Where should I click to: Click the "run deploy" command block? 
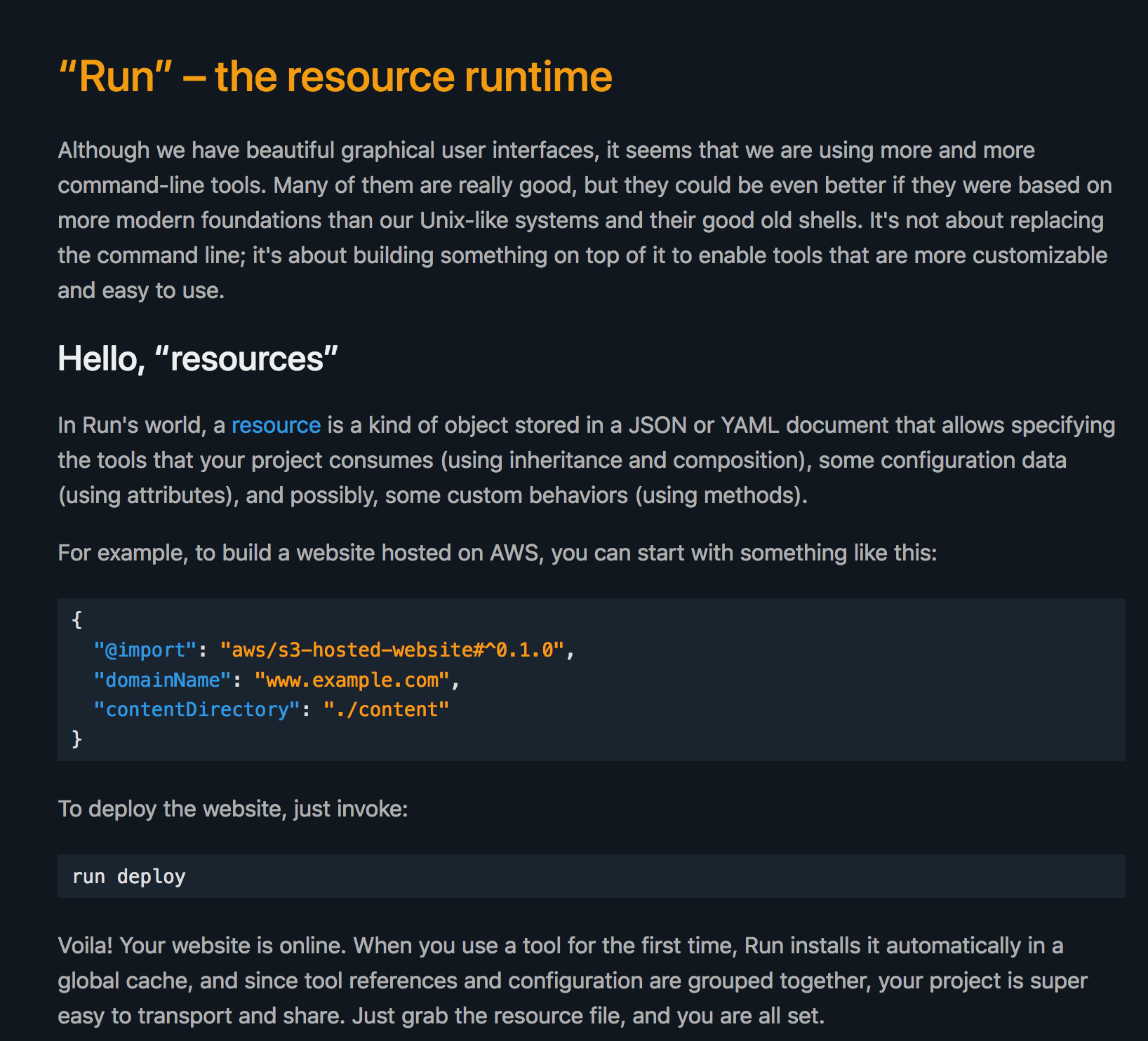[x=592, y=876]
